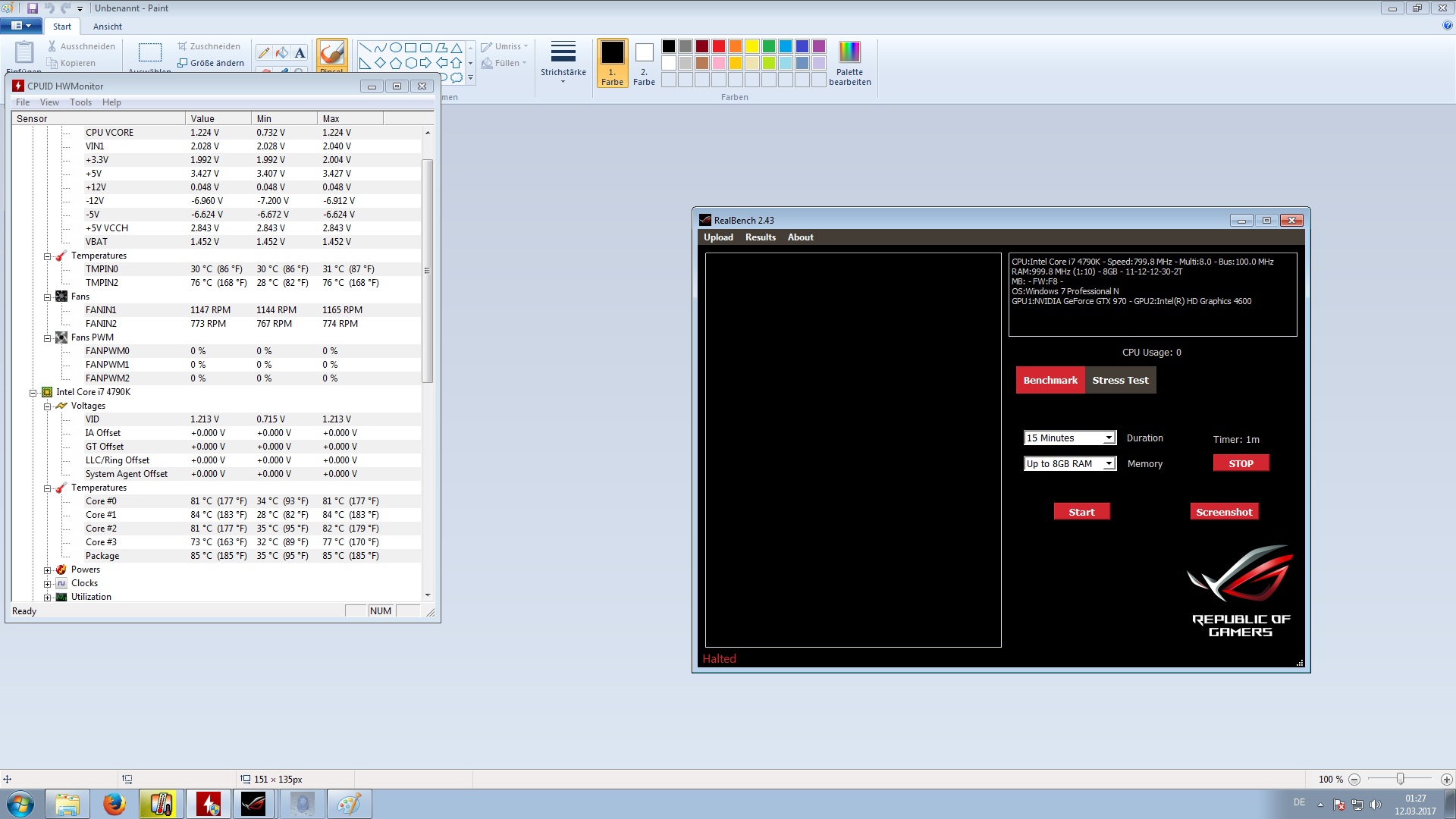The image size is (1456, 819).
Task: Click the Sensor column header in HWMonitor
Action: [x=99, y=118]
